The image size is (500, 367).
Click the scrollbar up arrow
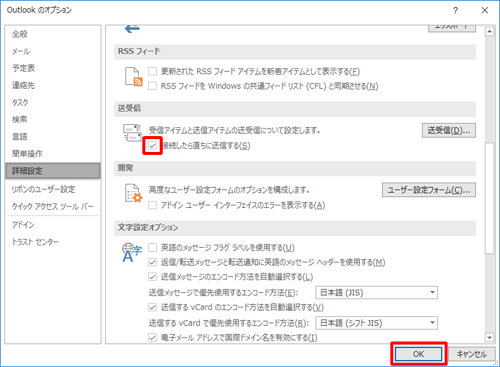pyautogui.click(x=489, y=31)
